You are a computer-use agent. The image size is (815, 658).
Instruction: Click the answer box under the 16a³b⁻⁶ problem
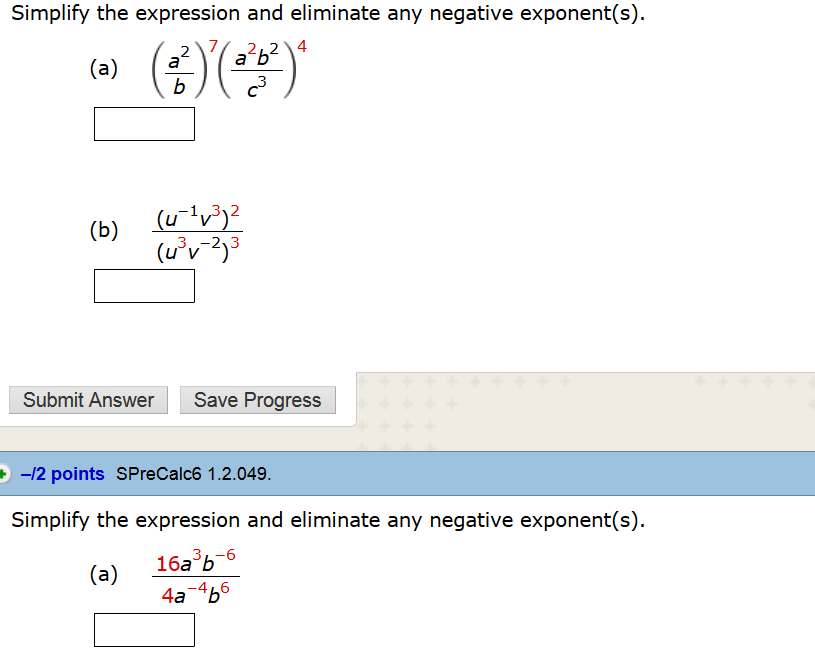click(144, 629)
